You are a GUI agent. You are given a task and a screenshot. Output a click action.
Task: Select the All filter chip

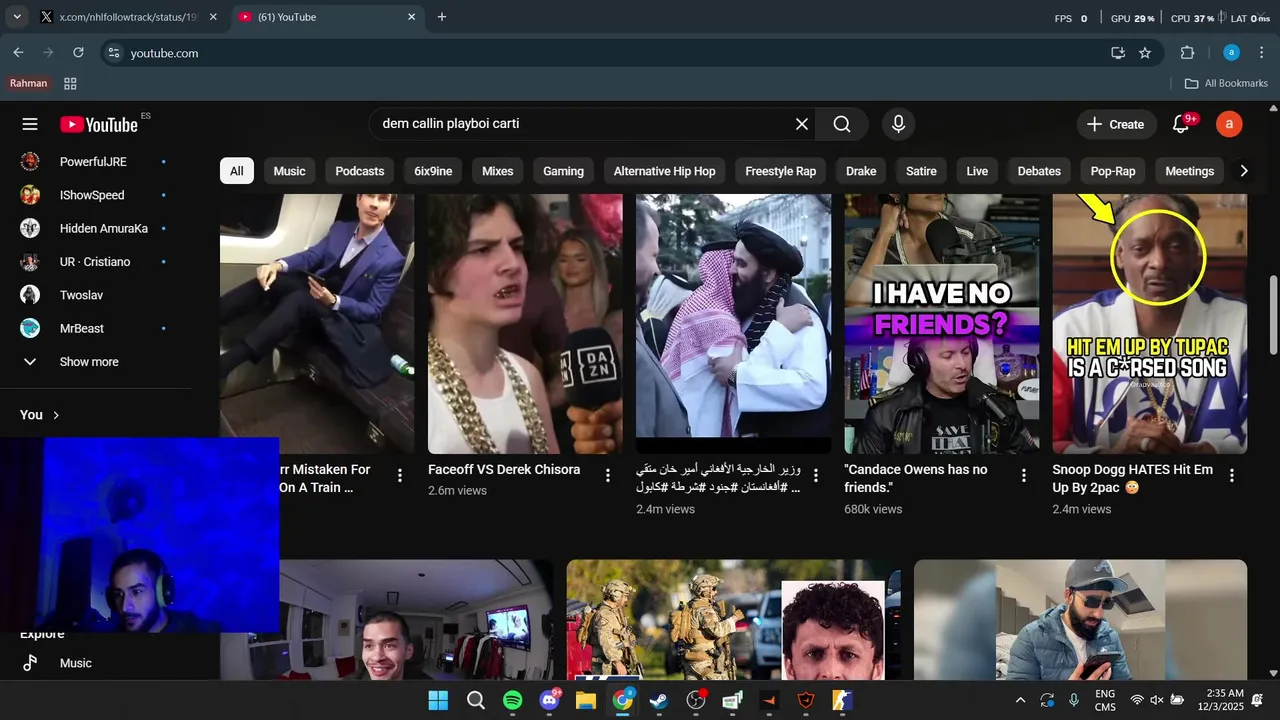[236, 171]
